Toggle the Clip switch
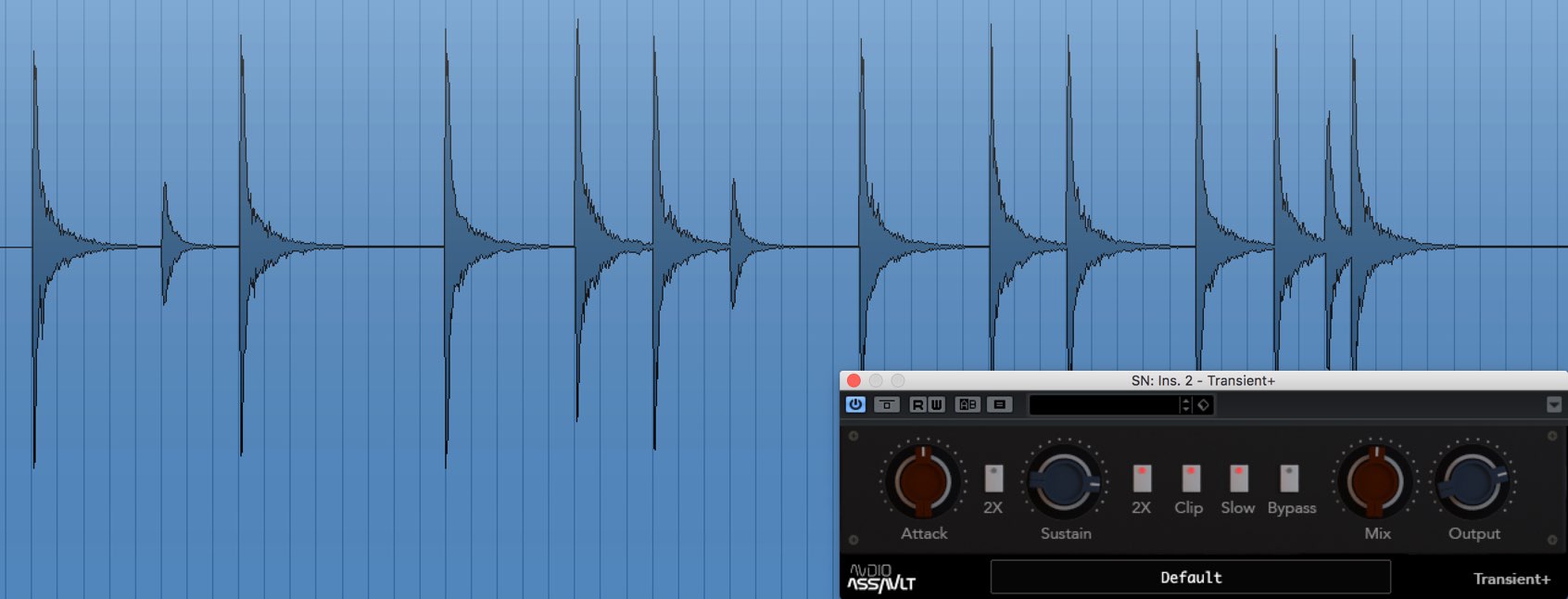Image resolution: width=1568 pixels, height=599 pixels. [1191, 478]
